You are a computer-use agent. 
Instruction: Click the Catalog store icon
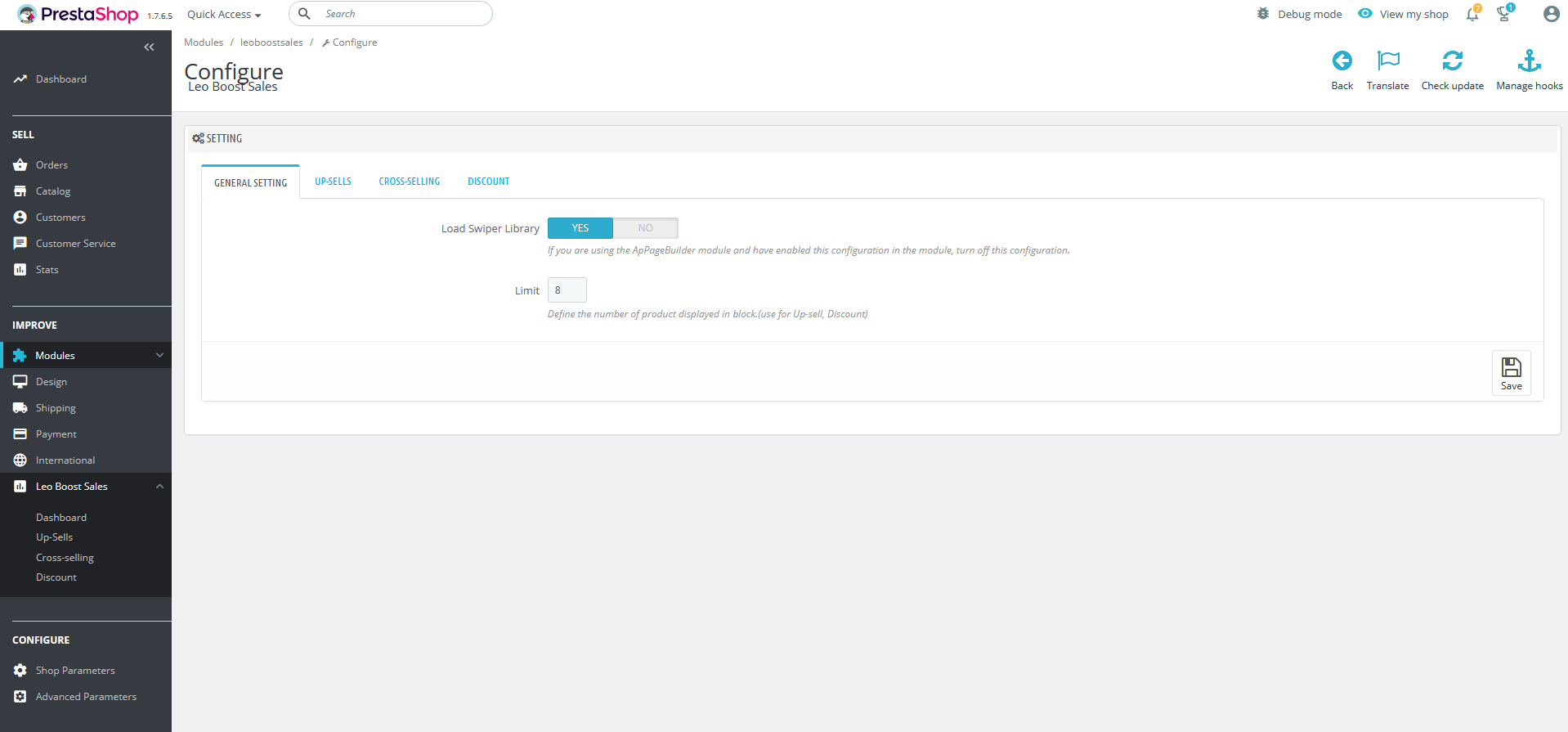pyautogui.click(x=20, y=191)
